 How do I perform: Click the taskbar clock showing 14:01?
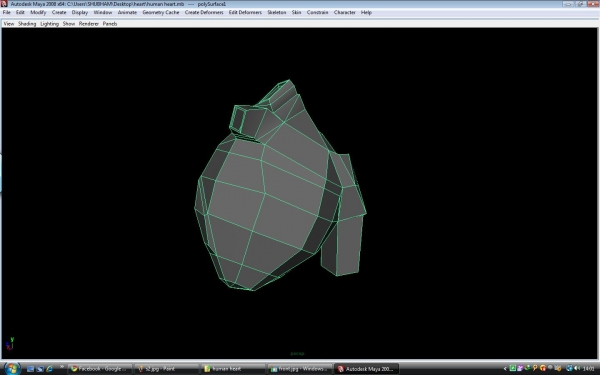[589, 369]
